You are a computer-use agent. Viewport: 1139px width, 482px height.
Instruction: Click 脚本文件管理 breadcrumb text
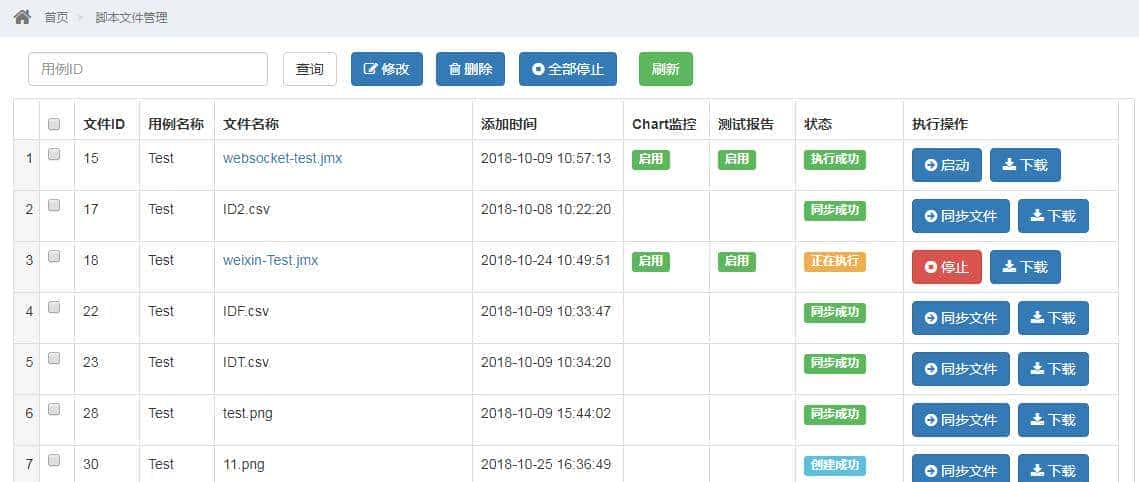[131, 17]
